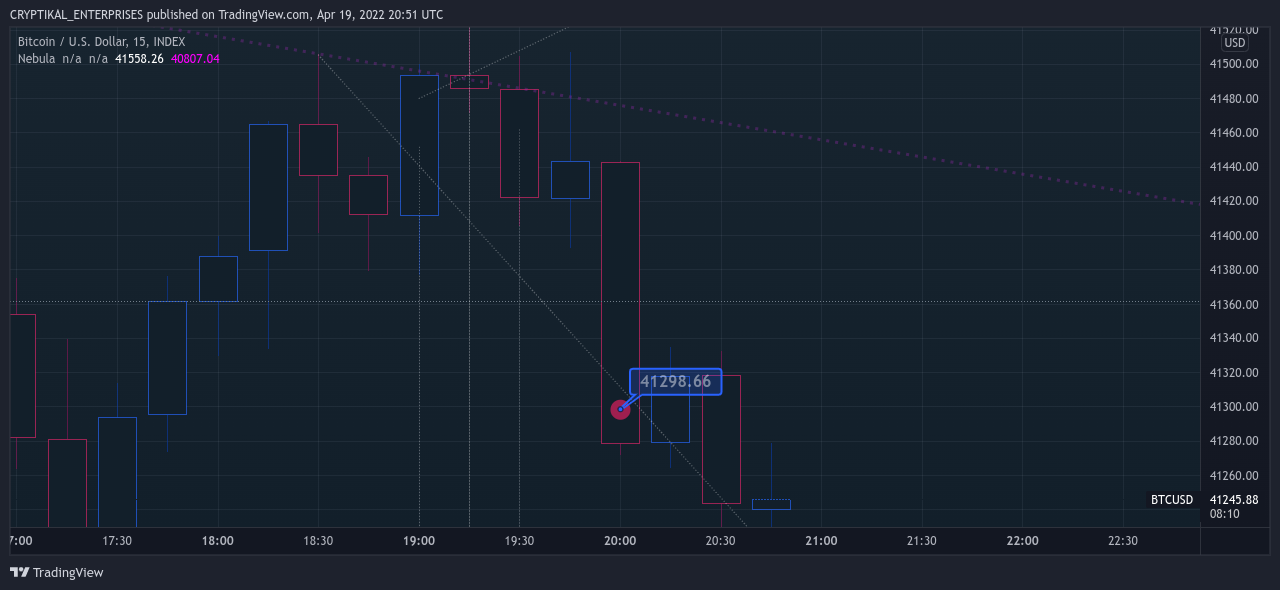Click the 41440.00 price axis label
1280x590 pixels.
[1233, 167]
